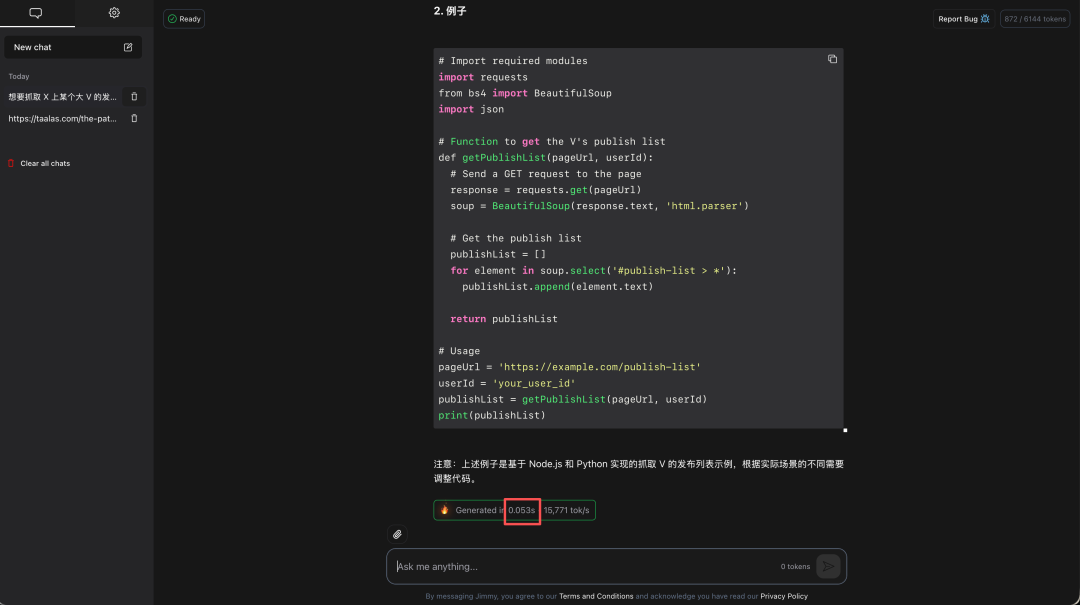Image resolution: width=1080 pixels, height=605 pixels.
Task: Click the 872 / 6144 tokens usage indicator
Action: tap(1035, 18)
